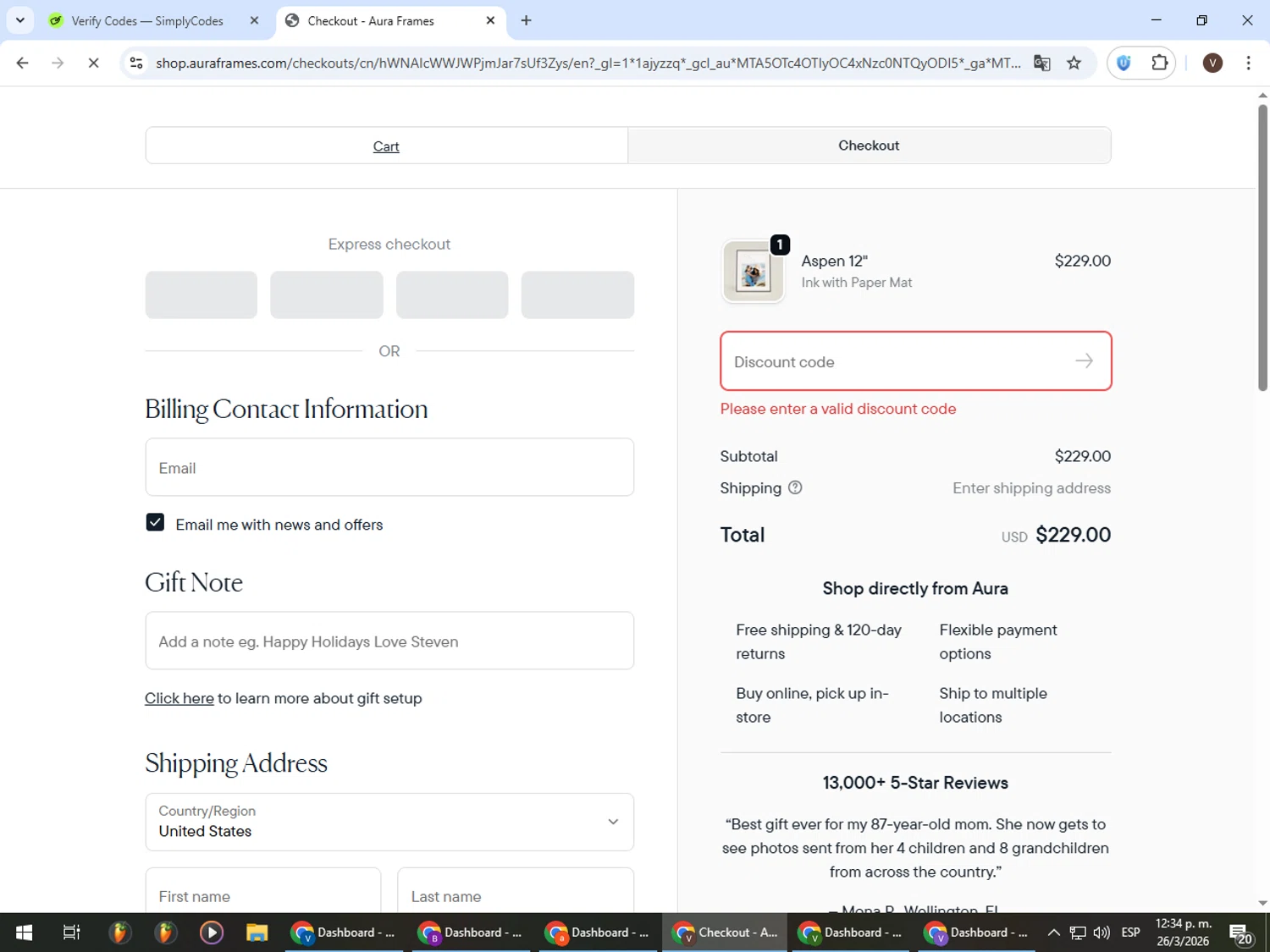Image resolution: width=1270 pixels, height=952 pixels.
Task: Click the Aspen 12" product name
Action: [x=835, y=261]
